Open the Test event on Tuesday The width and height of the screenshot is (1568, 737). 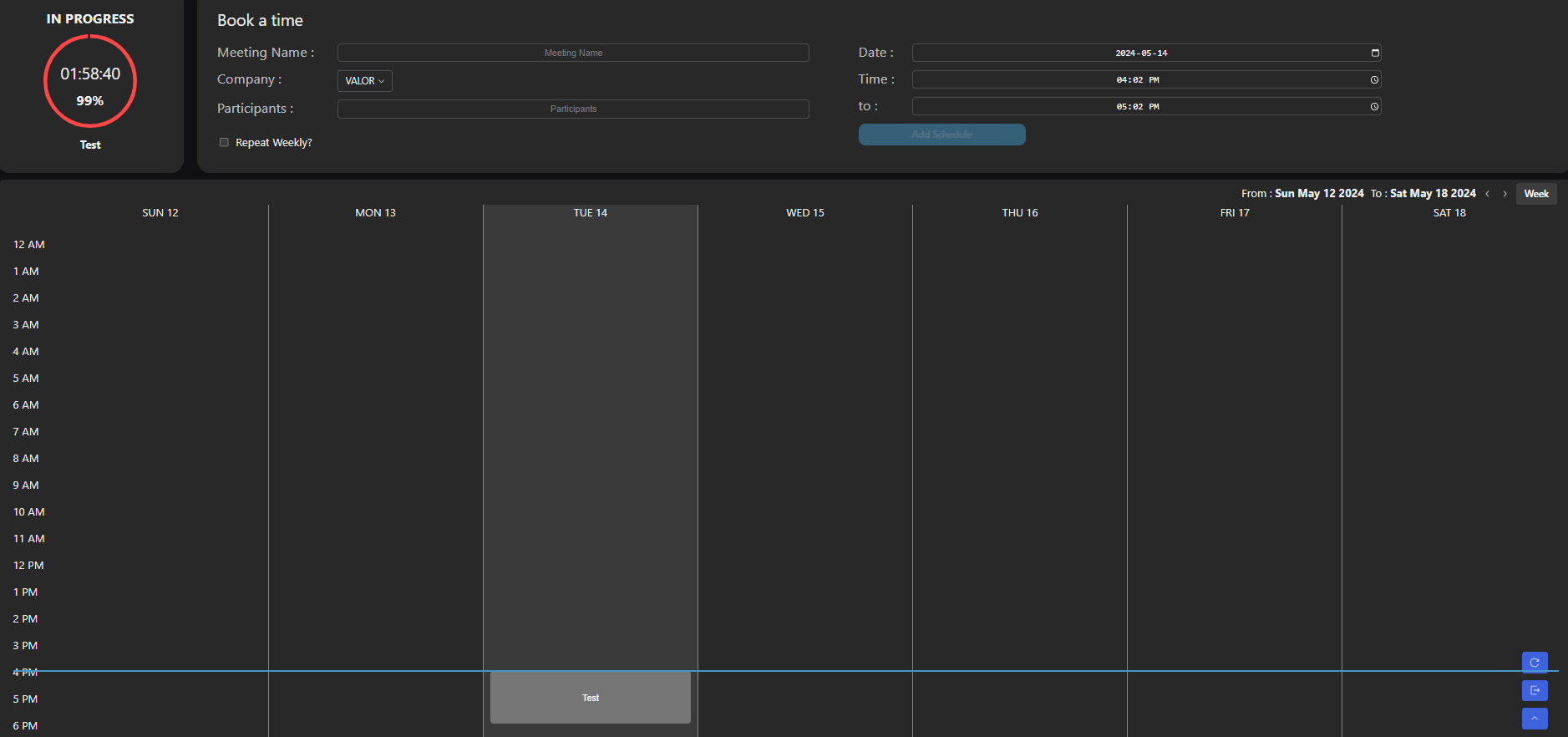click(591, 698)
